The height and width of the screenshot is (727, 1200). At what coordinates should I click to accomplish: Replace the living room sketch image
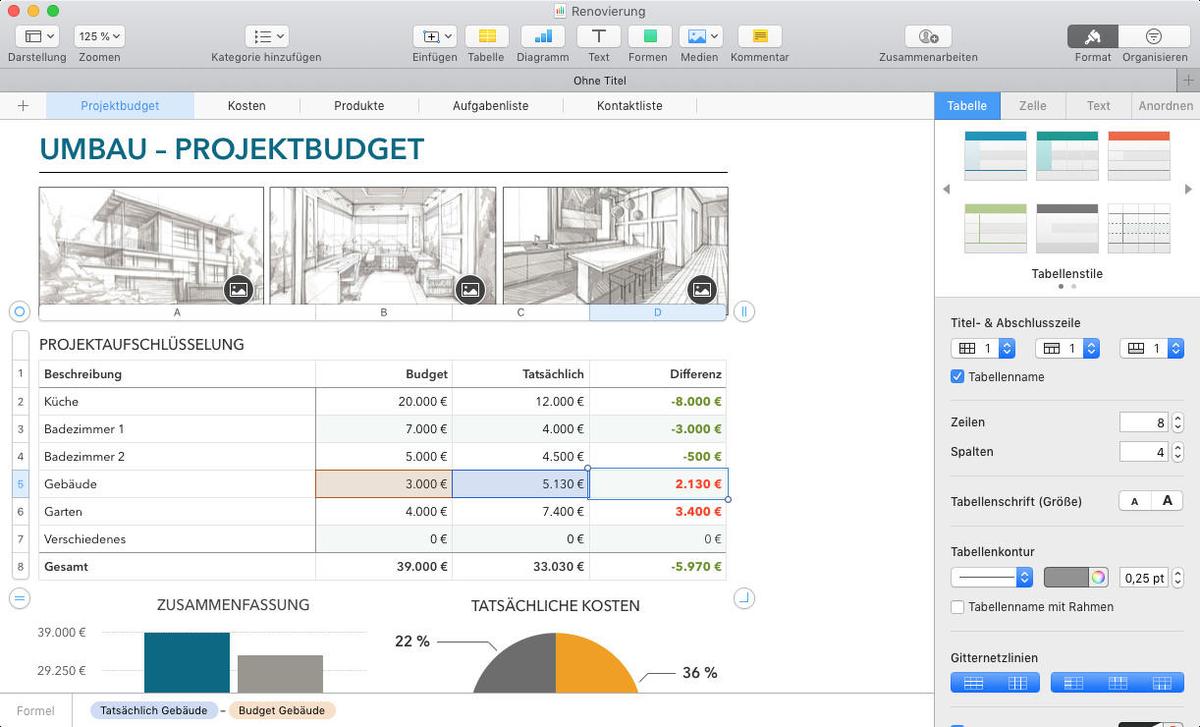(470, 289)
